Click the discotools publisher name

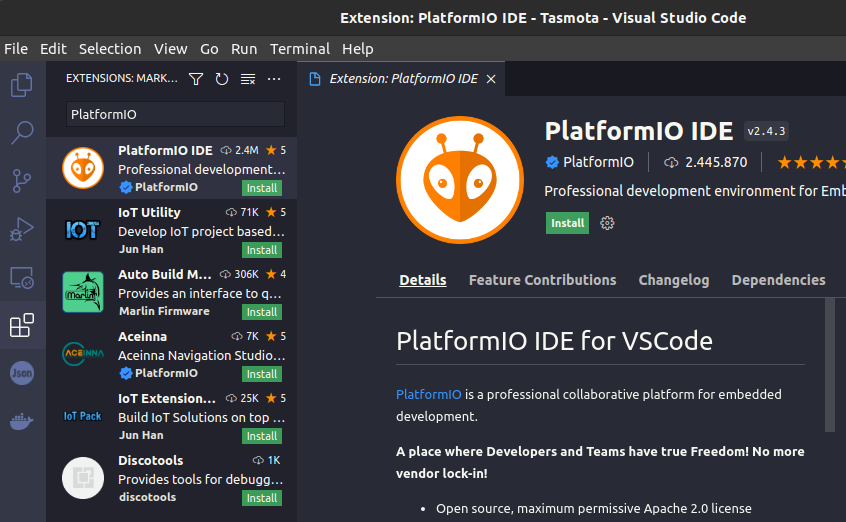tap(147, 498)
